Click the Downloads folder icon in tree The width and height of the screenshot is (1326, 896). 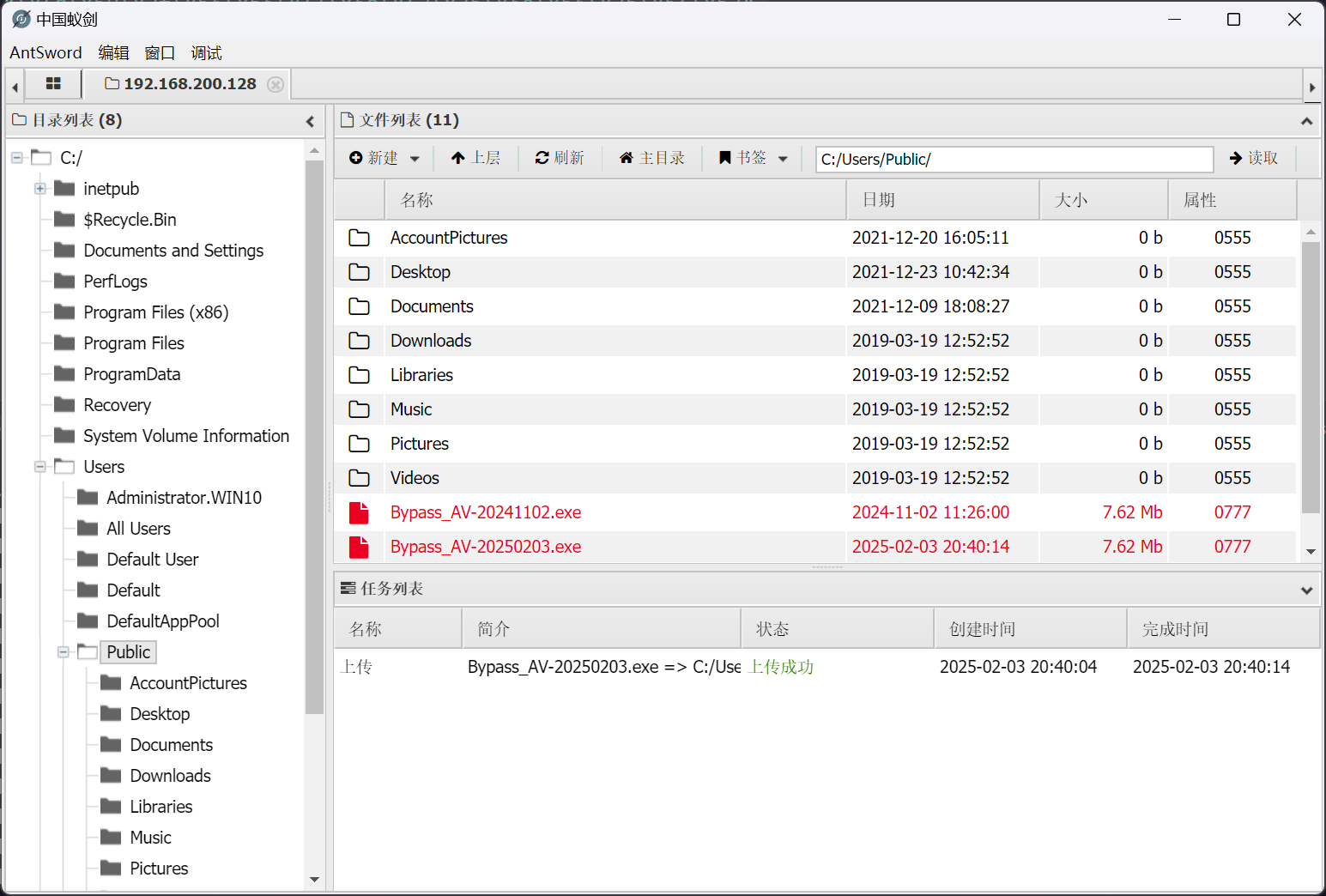pyautogui.click(x=111, y=776)
